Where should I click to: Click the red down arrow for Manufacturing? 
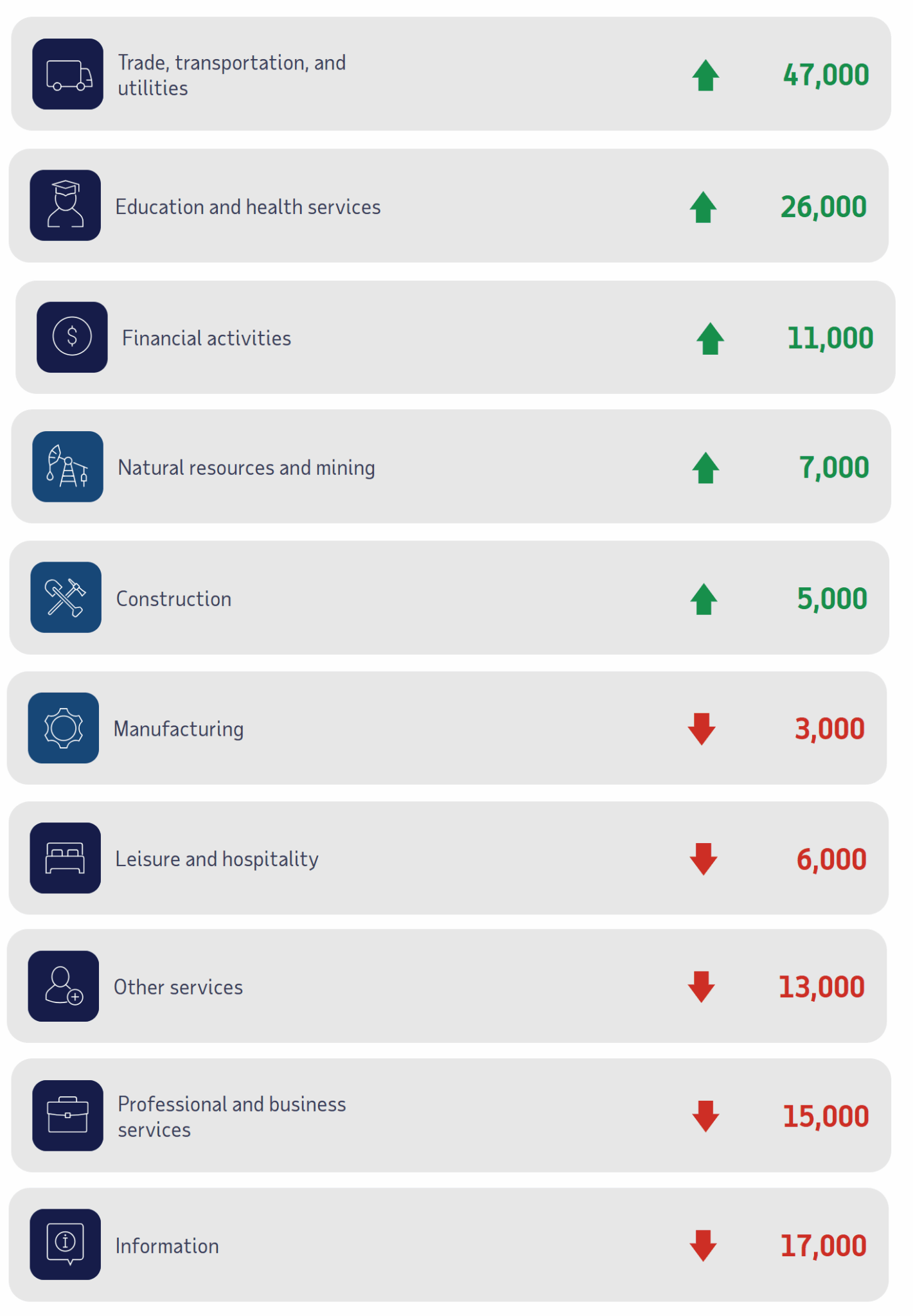click(702, 729)
